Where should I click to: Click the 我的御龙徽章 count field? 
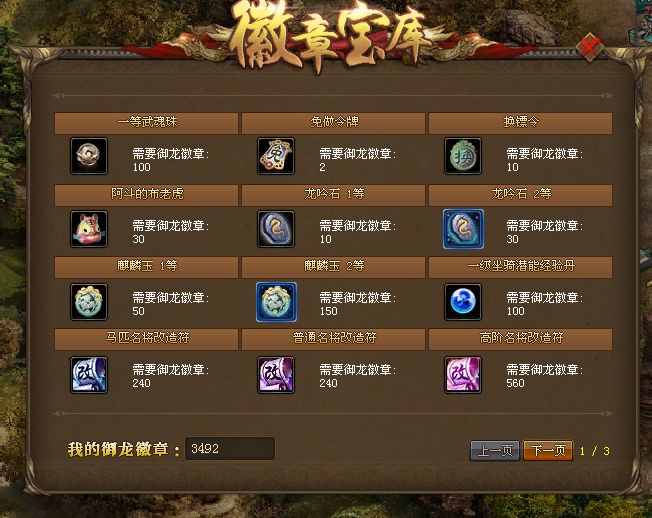coord(230,449)
